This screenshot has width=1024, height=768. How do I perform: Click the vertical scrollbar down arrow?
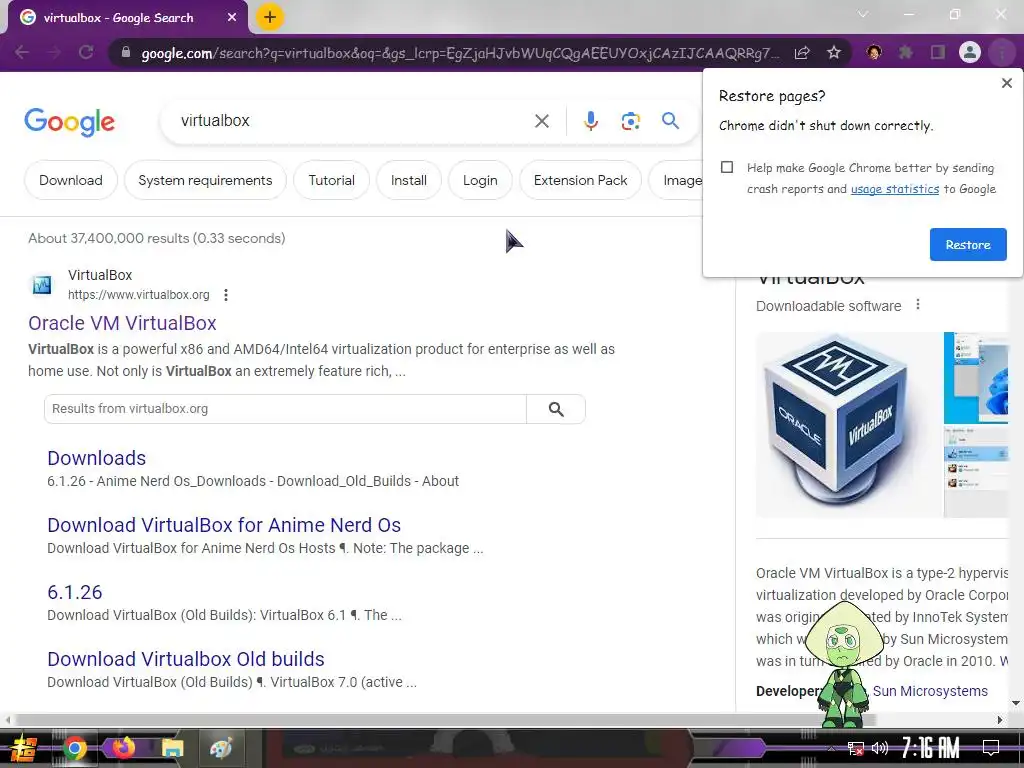tap(1016, 703)
